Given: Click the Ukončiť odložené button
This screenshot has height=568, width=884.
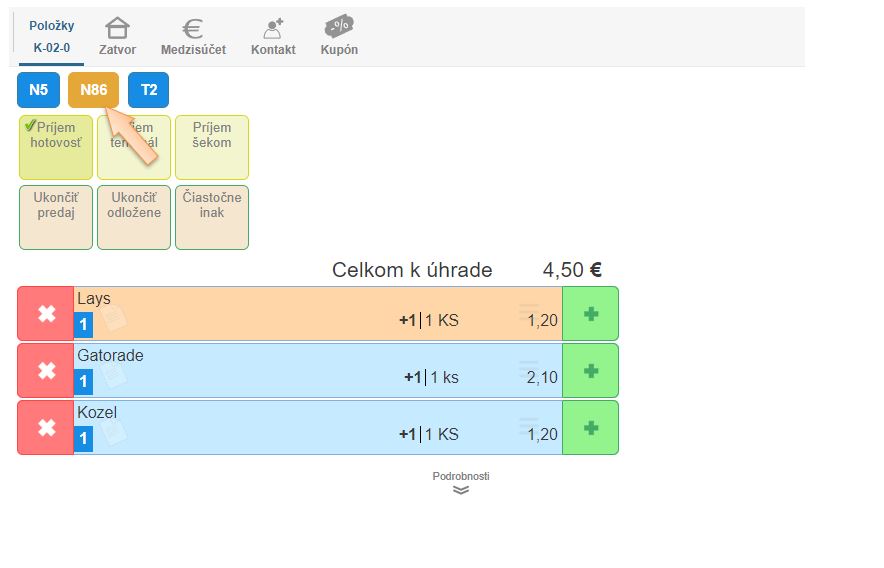Looking at the screenshot, I should tap(134, 217).
